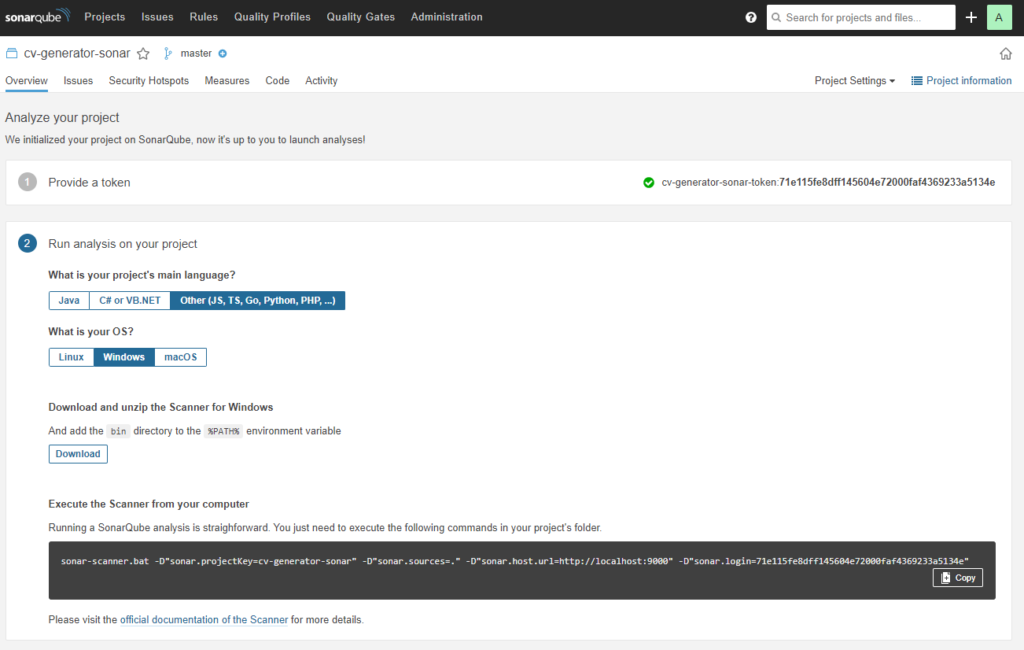
Task: Click the project folder icon beside cv-generator-sonar
Action: (x=12, y=53)
